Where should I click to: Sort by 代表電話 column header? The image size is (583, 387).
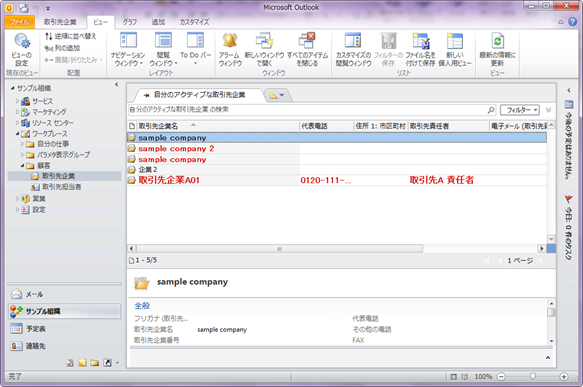[x=326, y=126]
